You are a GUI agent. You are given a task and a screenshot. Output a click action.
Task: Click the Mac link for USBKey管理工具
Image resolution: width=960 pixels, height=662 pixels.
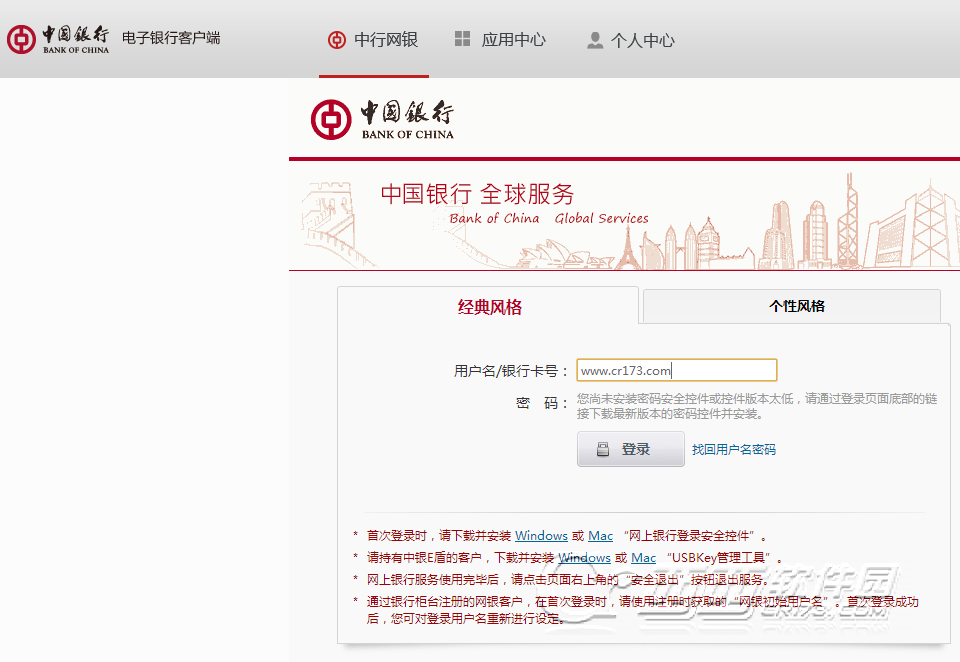point(643,557)
